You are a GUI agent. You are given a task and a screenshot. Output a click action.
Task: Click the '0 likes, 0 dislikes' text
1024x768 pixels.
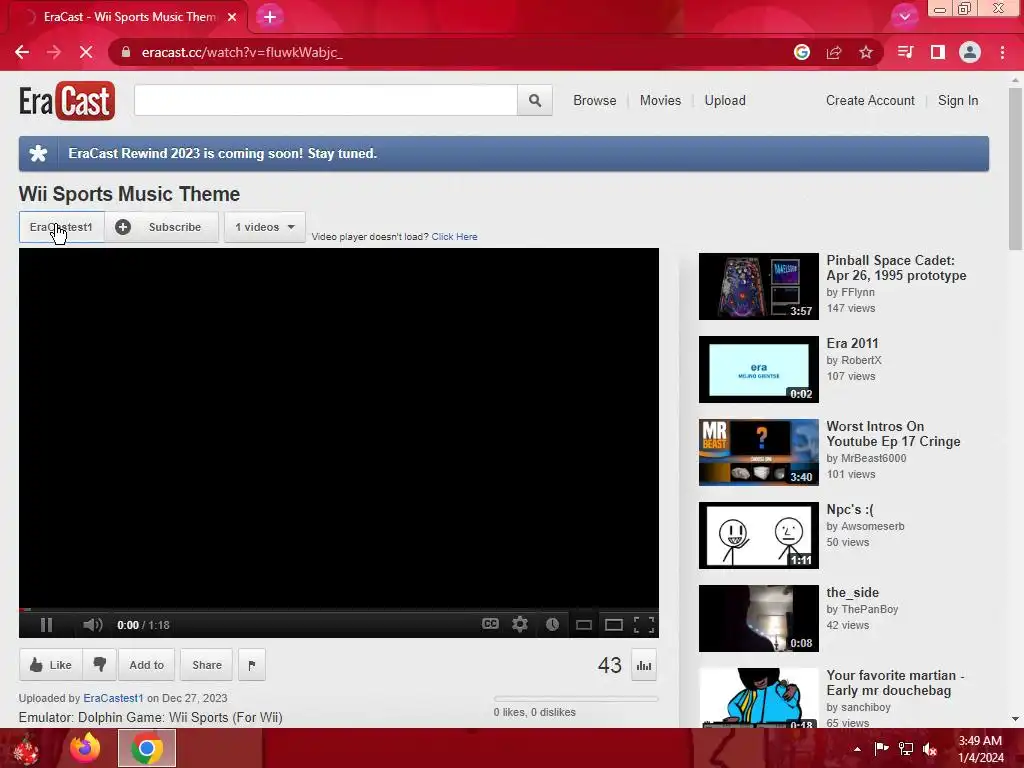pyautogui.click(x=535, y=712)
